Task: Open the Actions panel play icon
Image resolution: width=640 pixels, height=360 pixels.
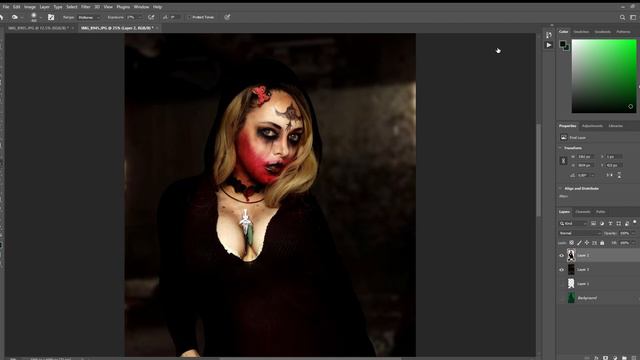Action: click(549, 45)
